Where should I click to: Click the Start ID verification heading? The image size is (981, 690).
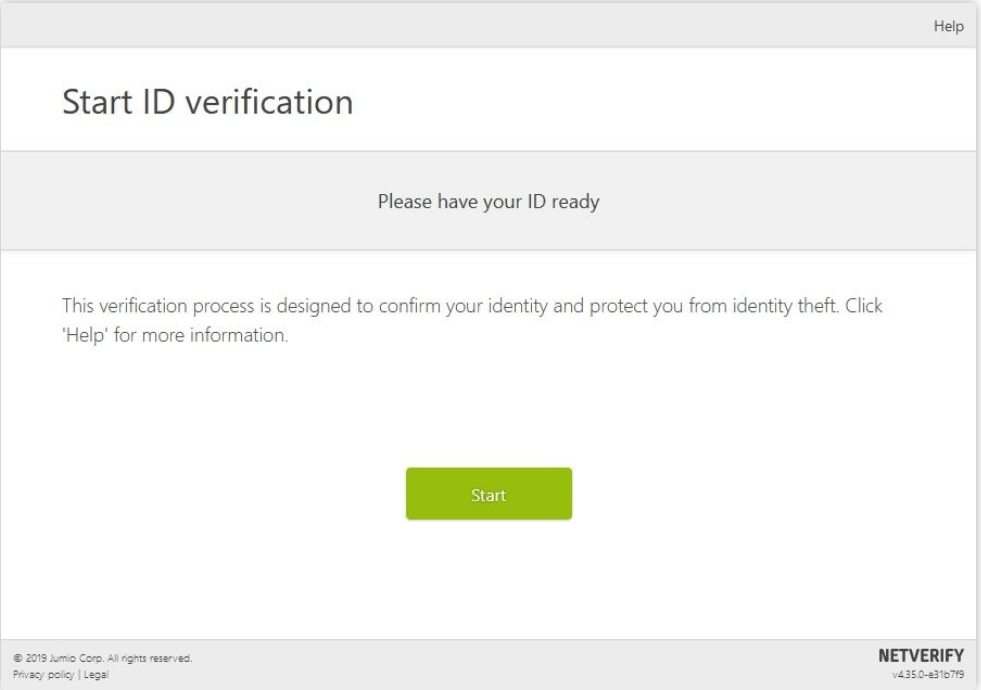[x=208, y=102]
